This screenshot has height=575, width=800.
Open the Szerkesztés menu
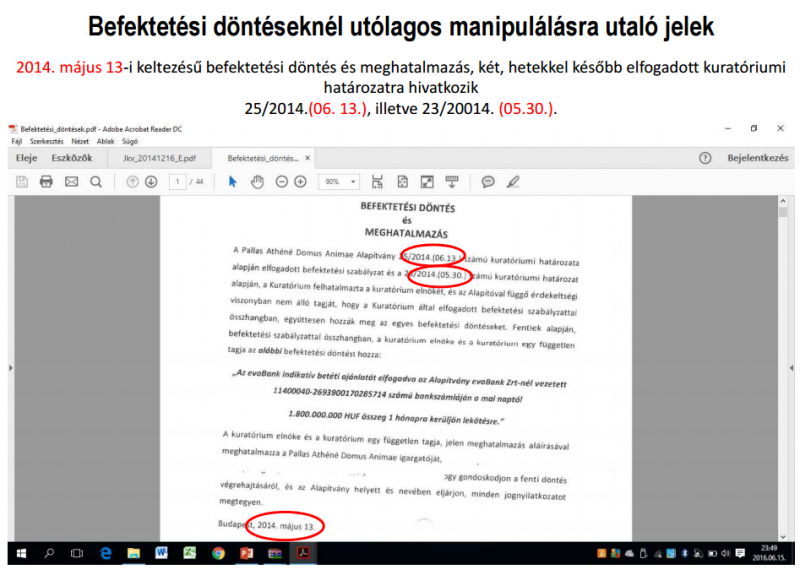[x=46, y=141]
